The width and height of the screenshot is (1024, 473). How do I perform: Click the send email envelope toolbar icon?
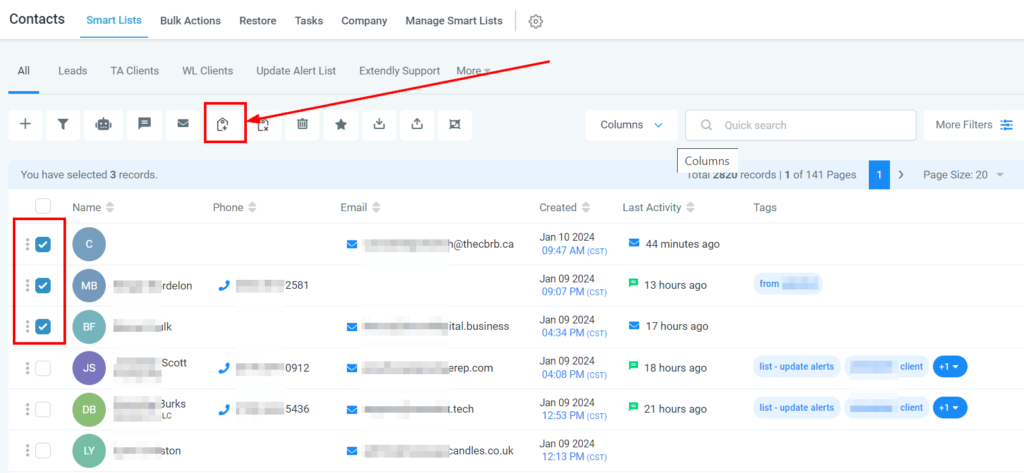pos(183,124)
